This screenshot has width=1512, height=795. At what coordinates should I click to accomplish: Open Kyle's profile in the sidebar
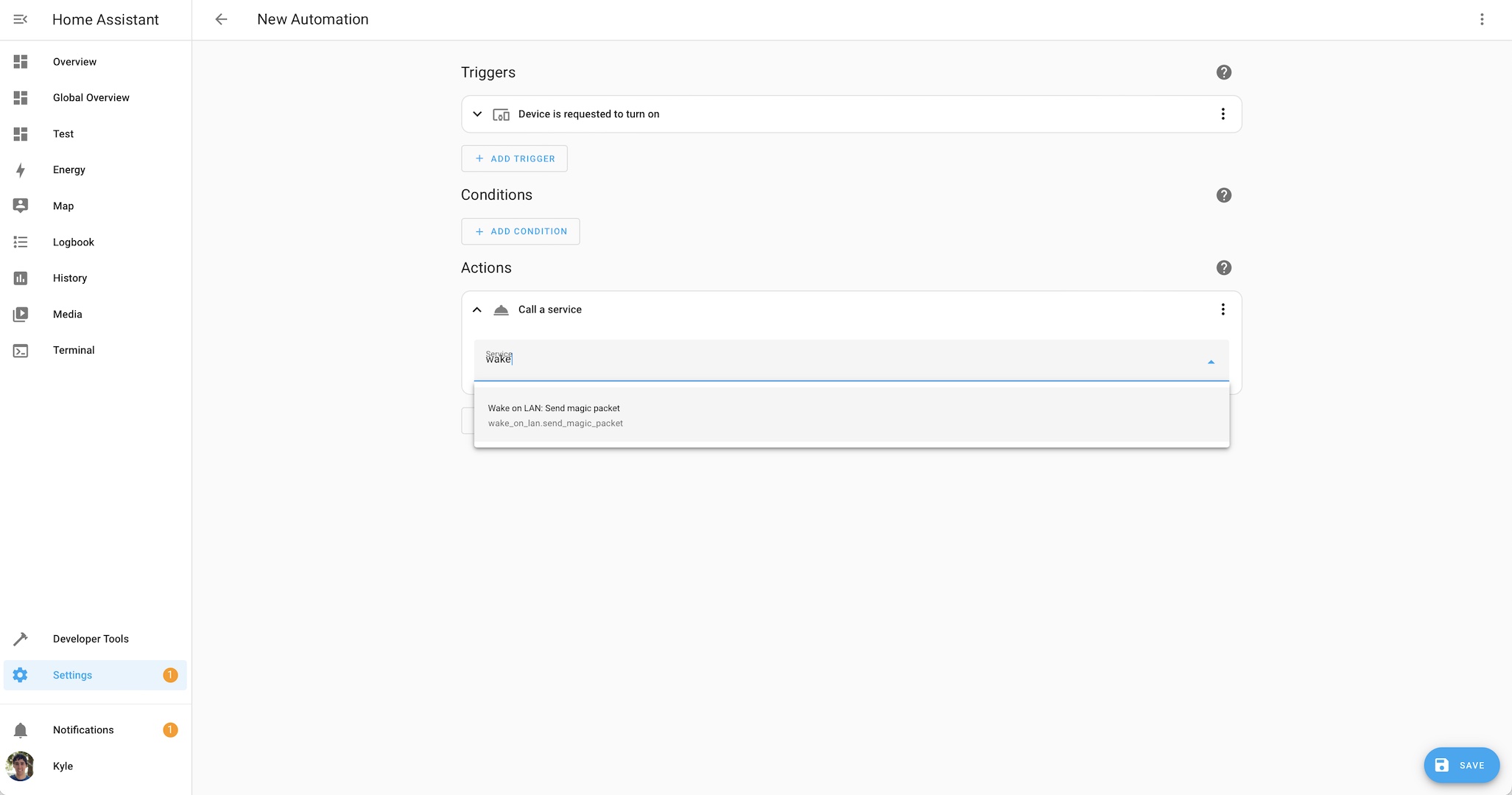96,766
